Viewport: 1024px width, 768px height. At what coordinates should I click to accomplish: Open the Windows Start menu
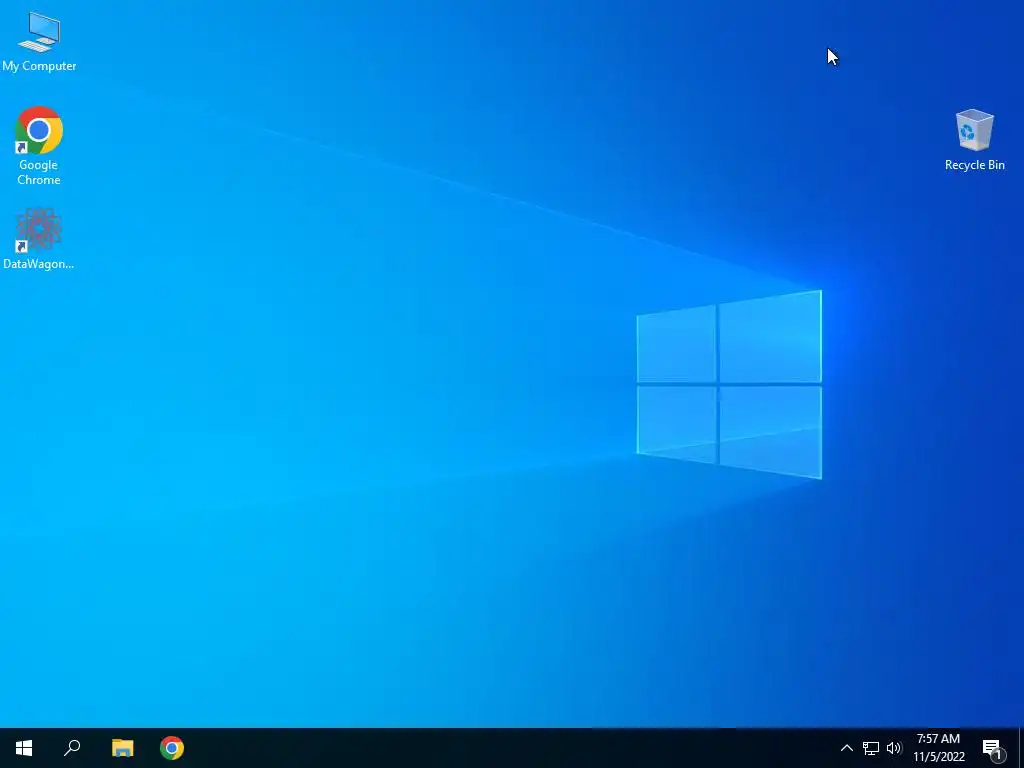24,748
